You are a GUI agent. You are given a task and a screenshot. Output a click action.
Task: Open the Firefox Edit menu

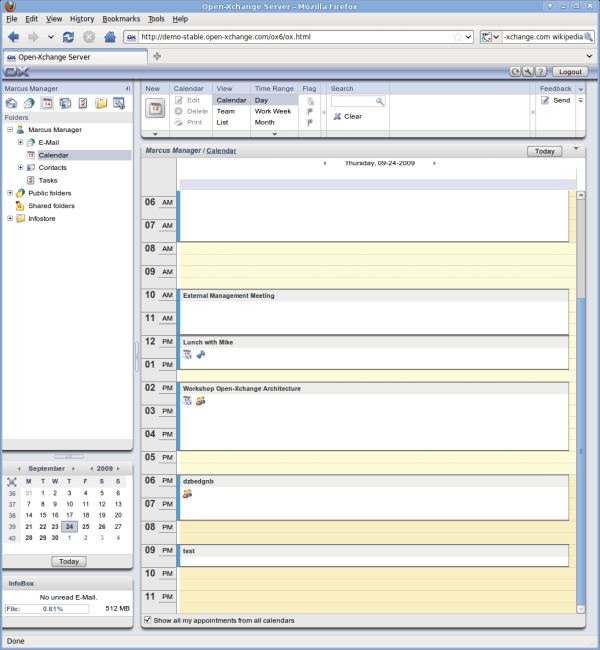(32, 19)
